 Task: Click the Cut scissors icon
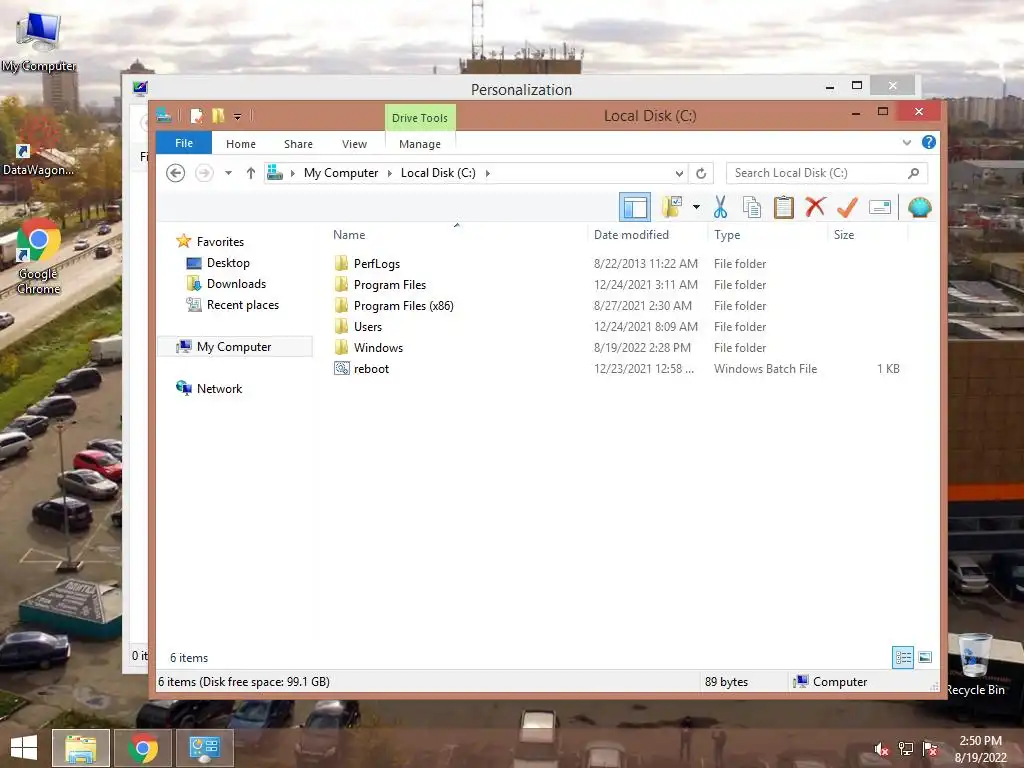(x=720, y=208)
